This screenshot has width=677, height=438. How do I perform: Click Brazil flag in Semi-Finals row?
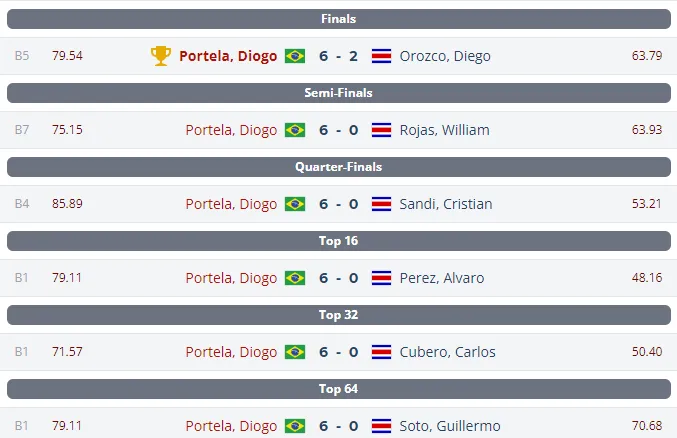coord(295,130)
